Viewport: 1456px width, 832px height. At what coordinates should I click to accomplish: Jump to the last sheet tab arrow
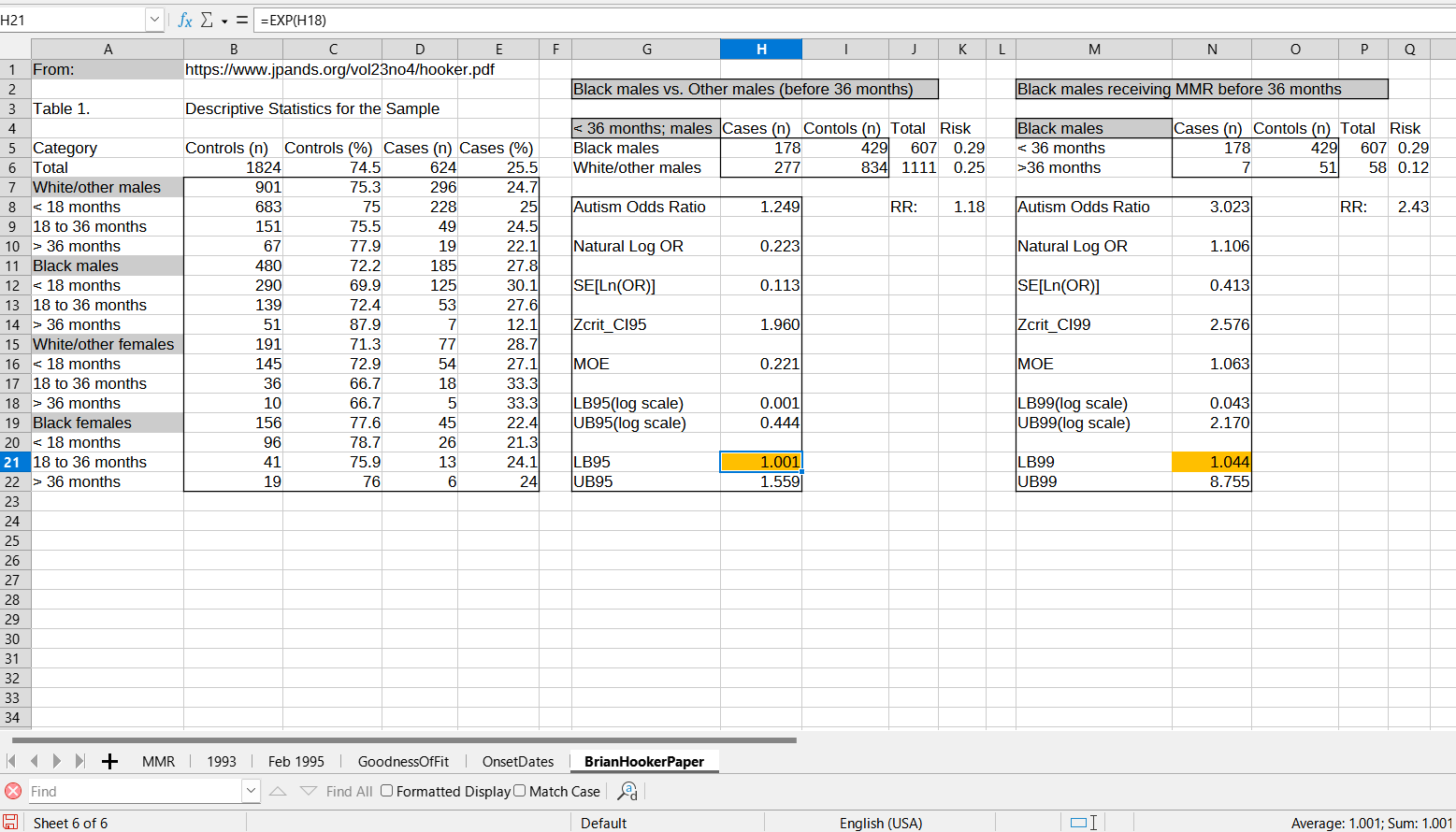tap(80, 761)
